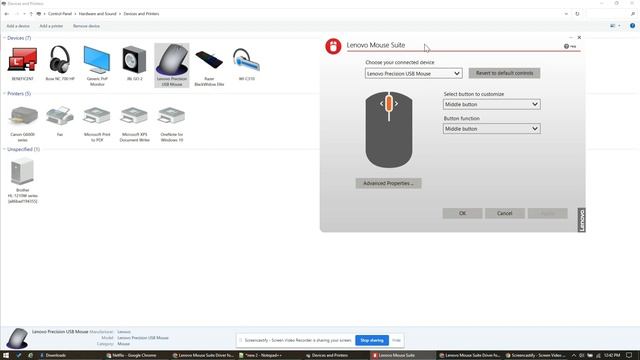This screenshot has width=640, height=360.
Task: Select the Microsoft Print to PDF icon
Action: 97,116
